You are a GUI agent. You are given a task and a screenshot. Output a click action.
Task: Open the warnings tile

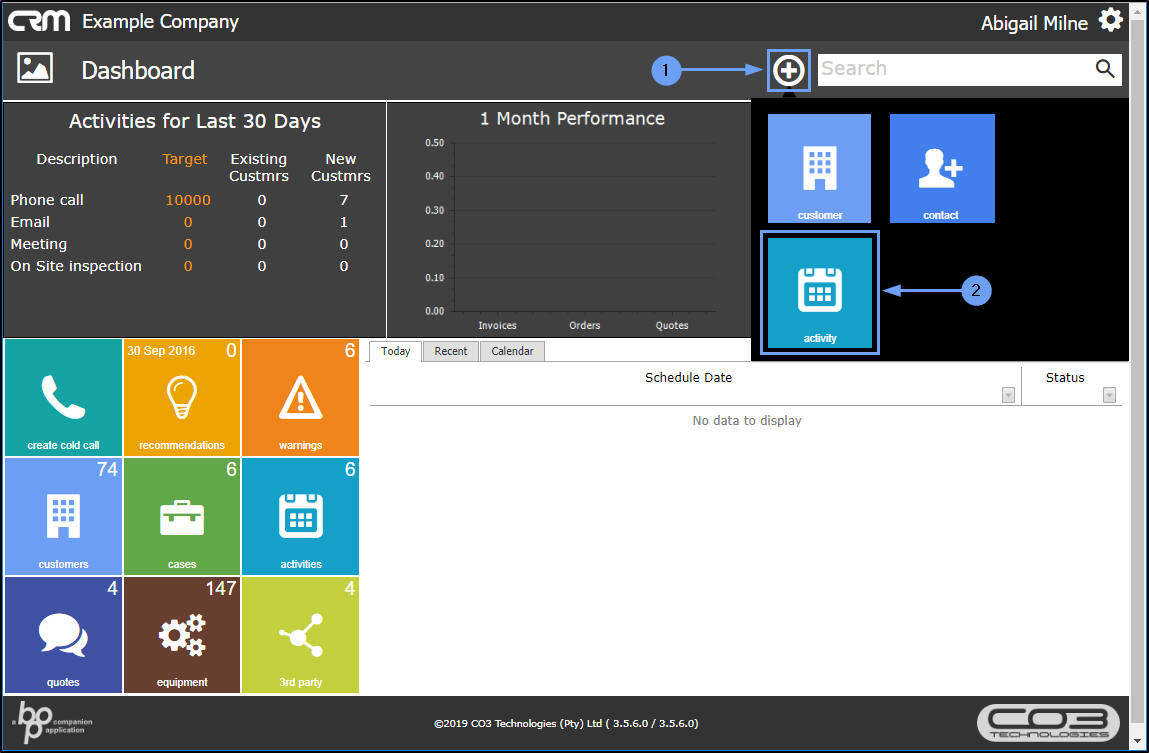pyautogui.click(x=300, y=397)
